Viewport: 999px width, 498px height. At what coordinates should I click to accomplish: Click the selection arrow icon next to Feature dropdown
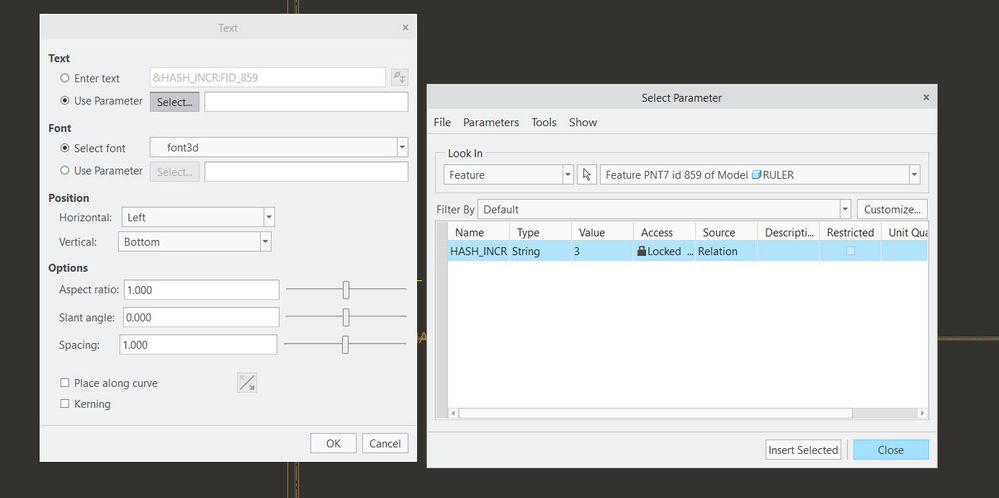click(x=587, y=175)
